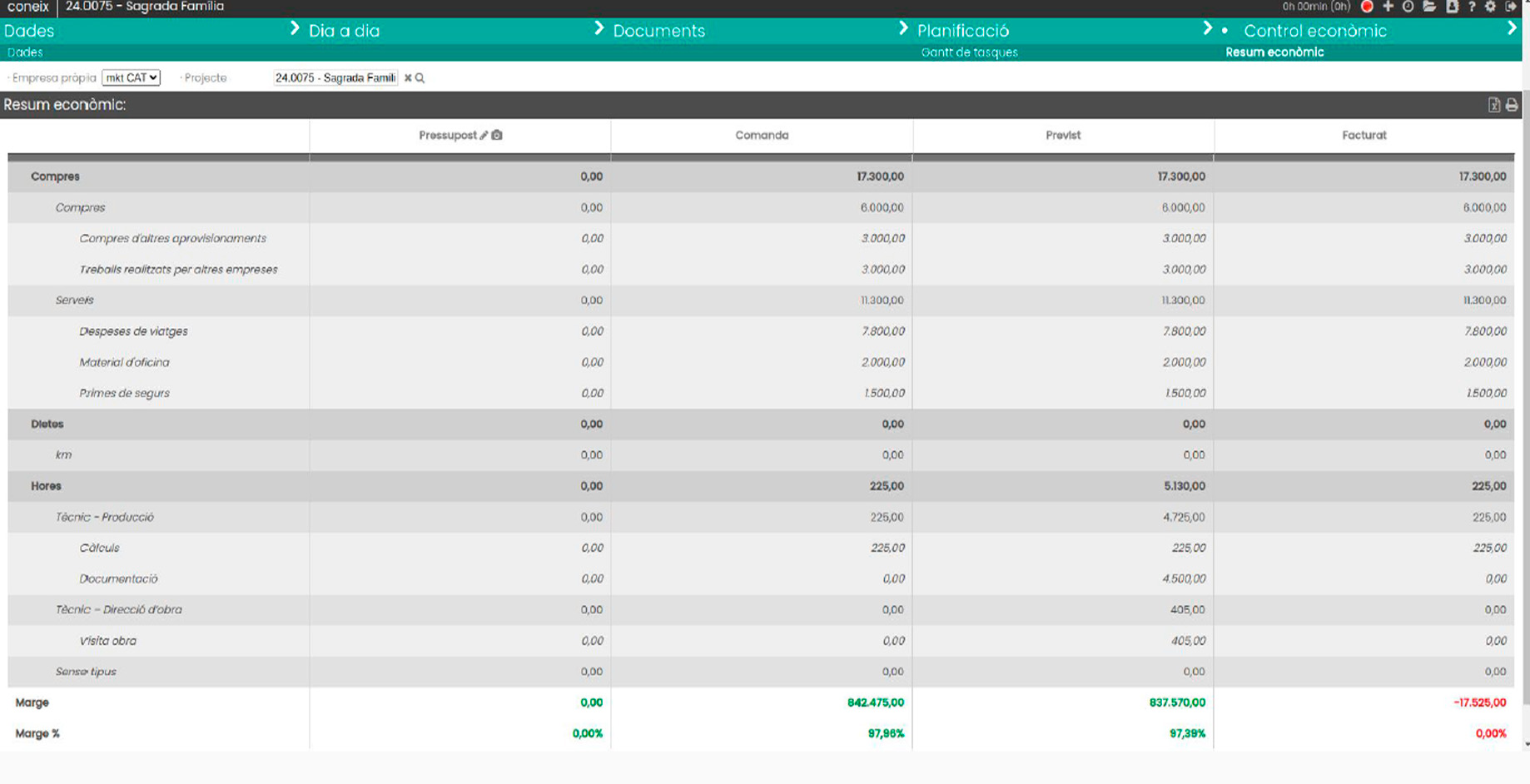Open the Dades main menu

(x=29, y=31)
